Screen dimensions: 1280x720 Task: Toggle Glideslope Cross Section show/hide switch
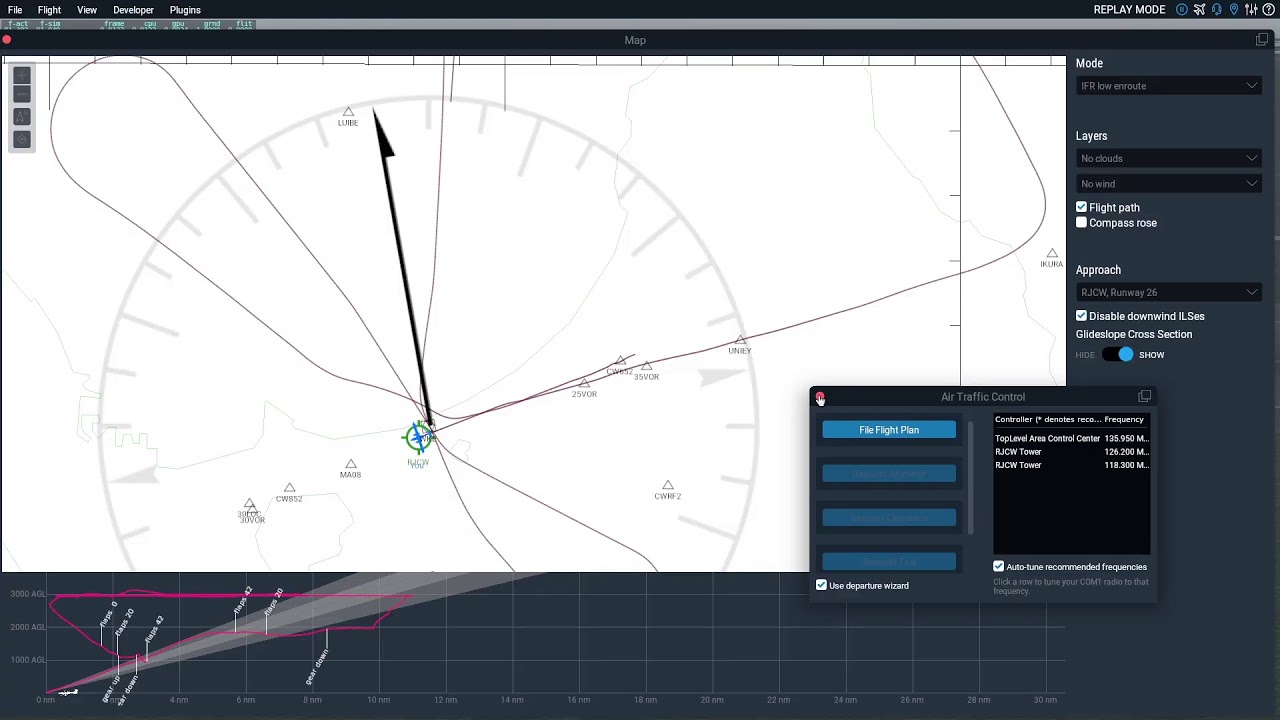point(1119,355)
